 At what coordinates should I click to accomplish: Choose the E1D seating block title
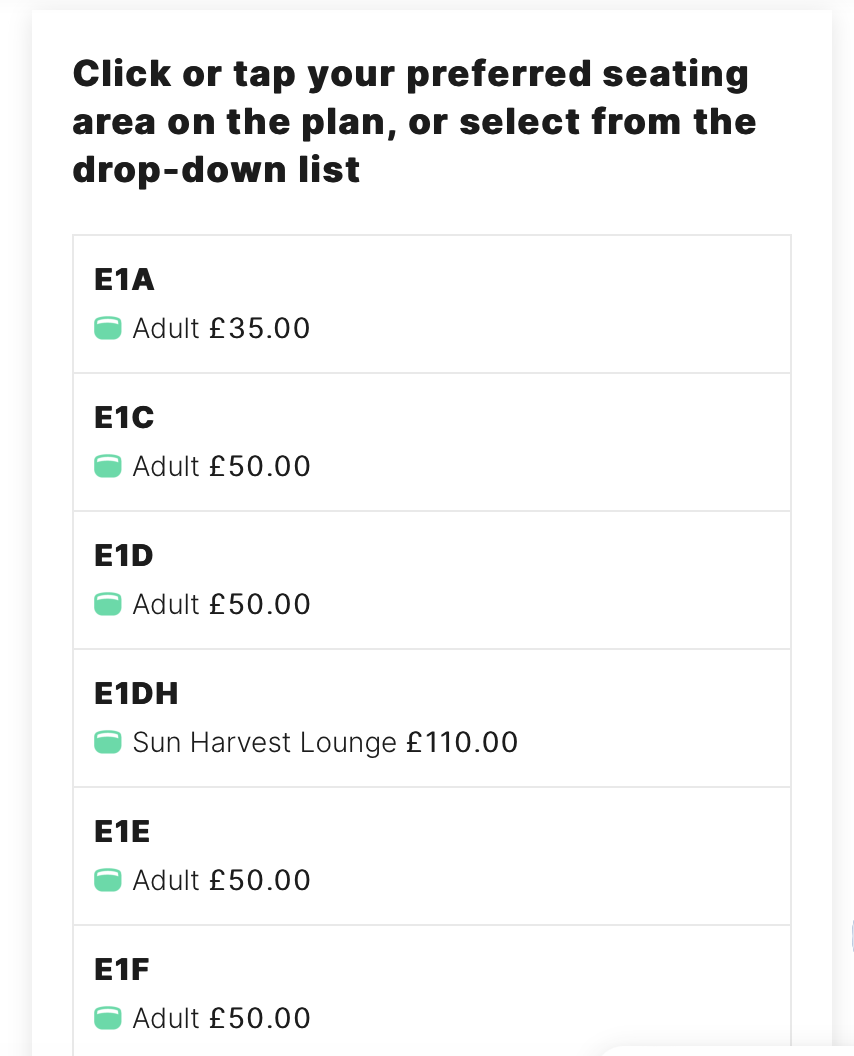point(124,556)
